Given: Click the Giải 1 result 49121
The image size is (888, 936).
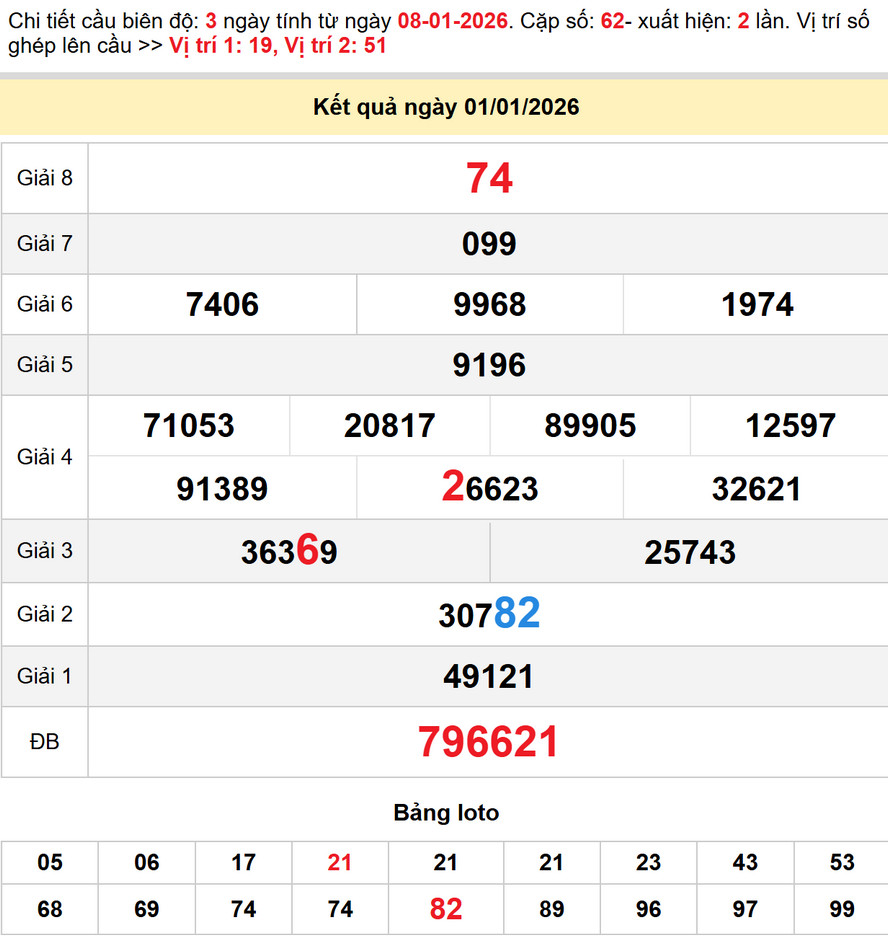Looking at the screenshot, I should [489, 677].
